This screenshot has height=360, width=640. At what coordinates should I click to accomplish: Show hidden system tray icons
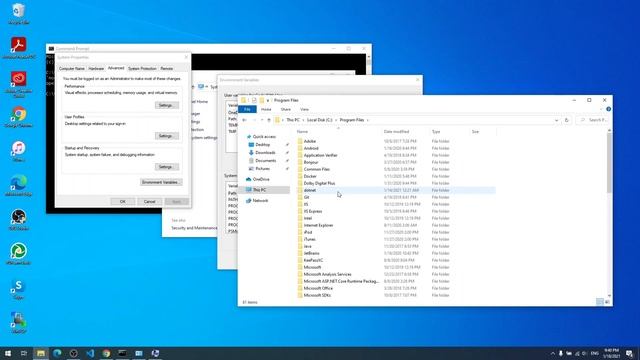(553, 353)
